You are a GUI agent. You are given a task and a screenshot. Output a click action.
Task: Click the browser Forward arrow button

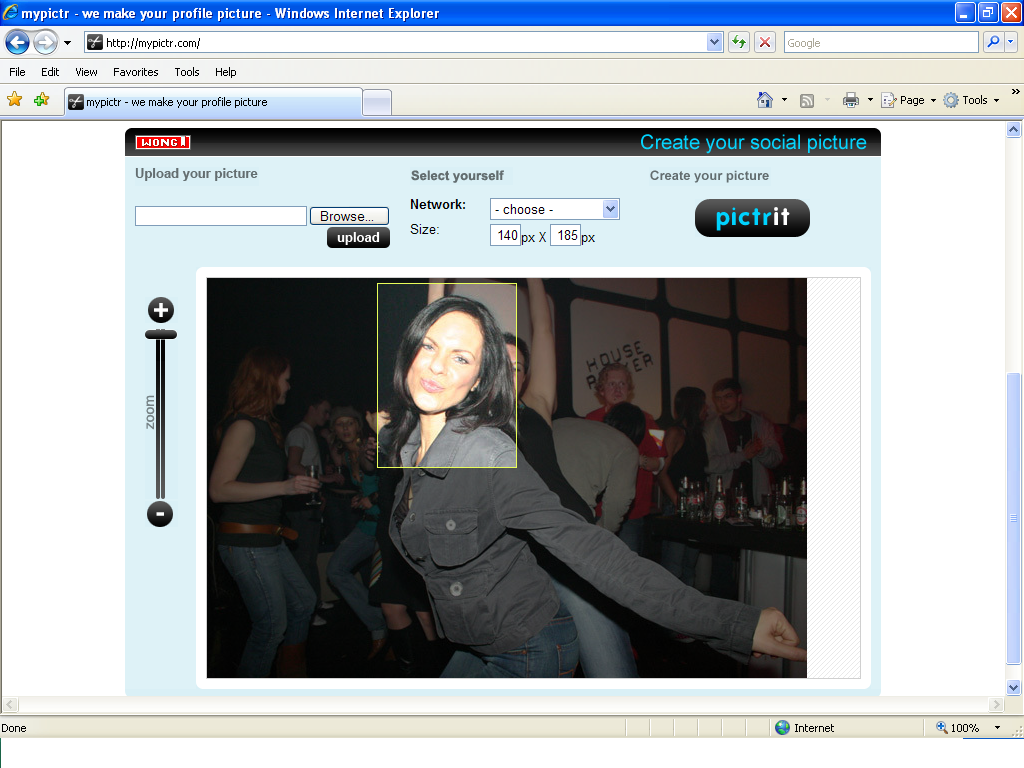[45, 43]
